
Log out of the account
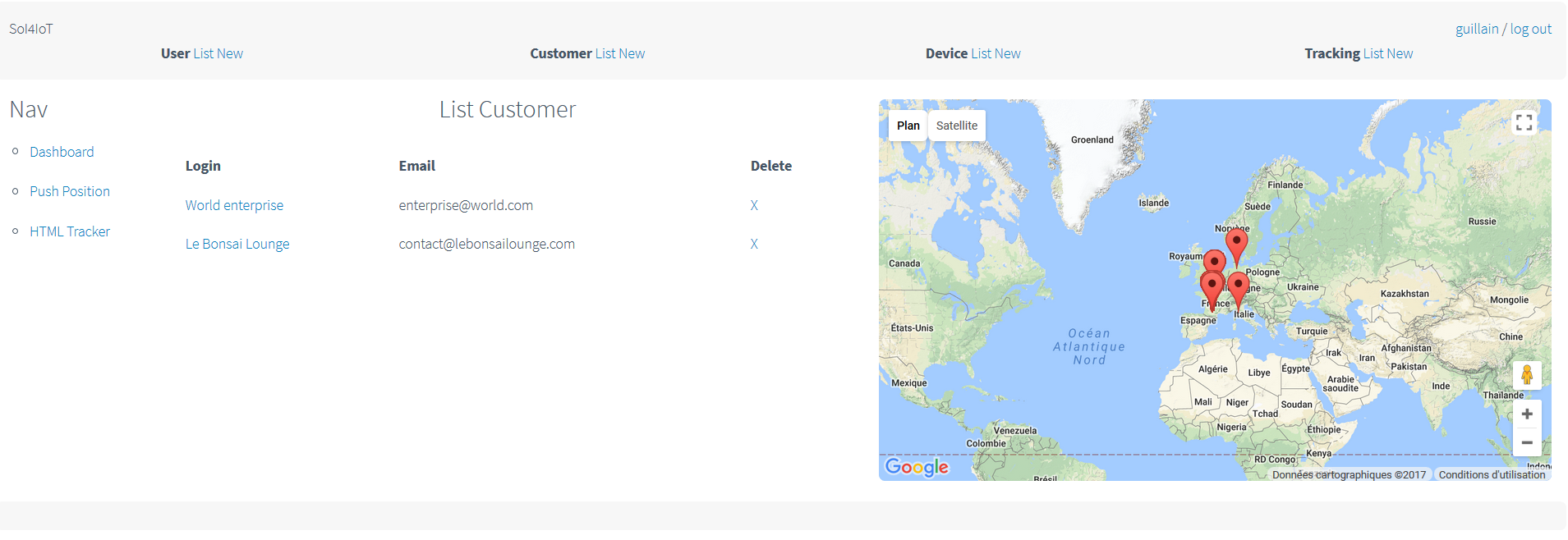tap(1531, 29)
